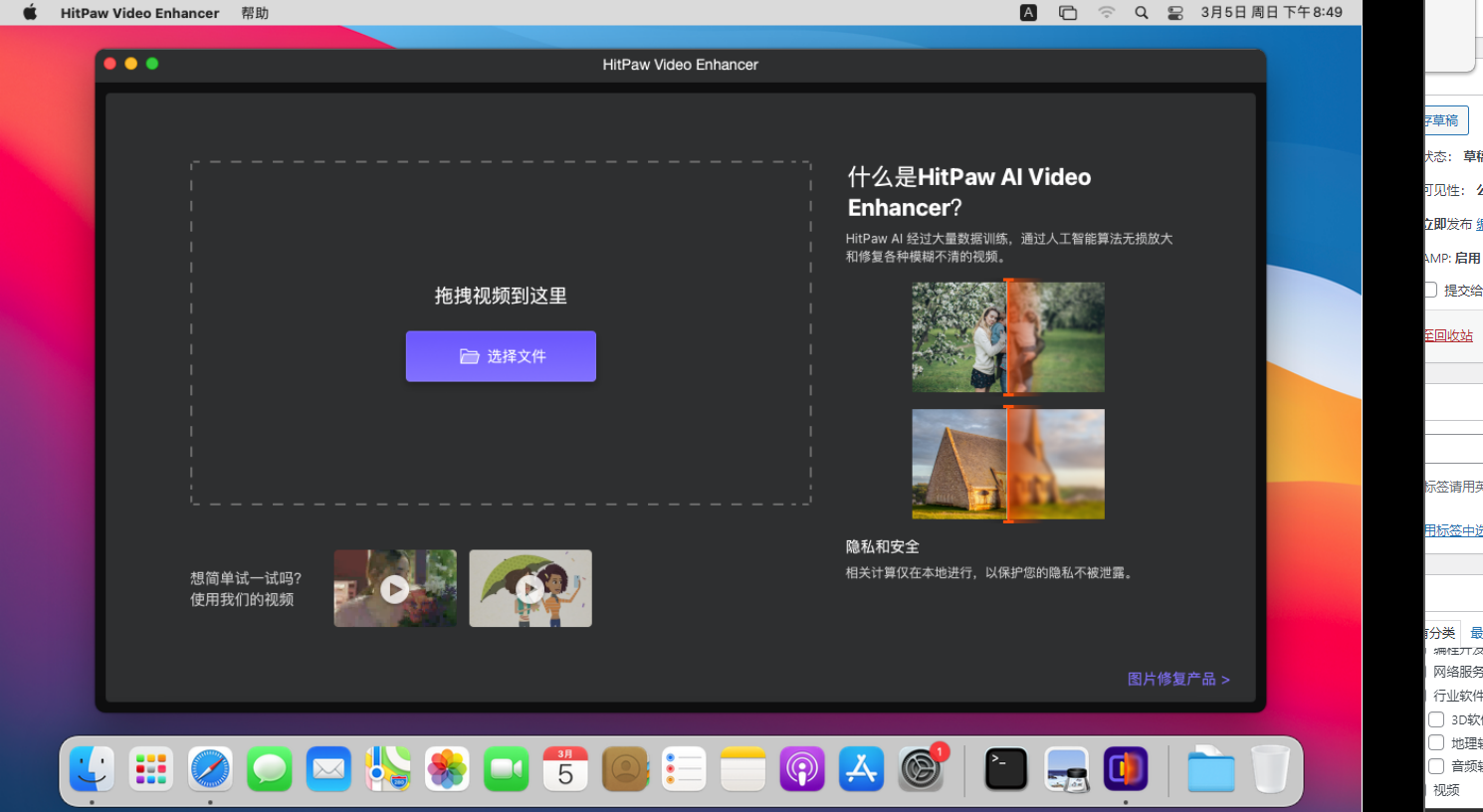The image size is (1483, 812).
Task: Open Preview from the Dock
Action: coord(1066,769)
